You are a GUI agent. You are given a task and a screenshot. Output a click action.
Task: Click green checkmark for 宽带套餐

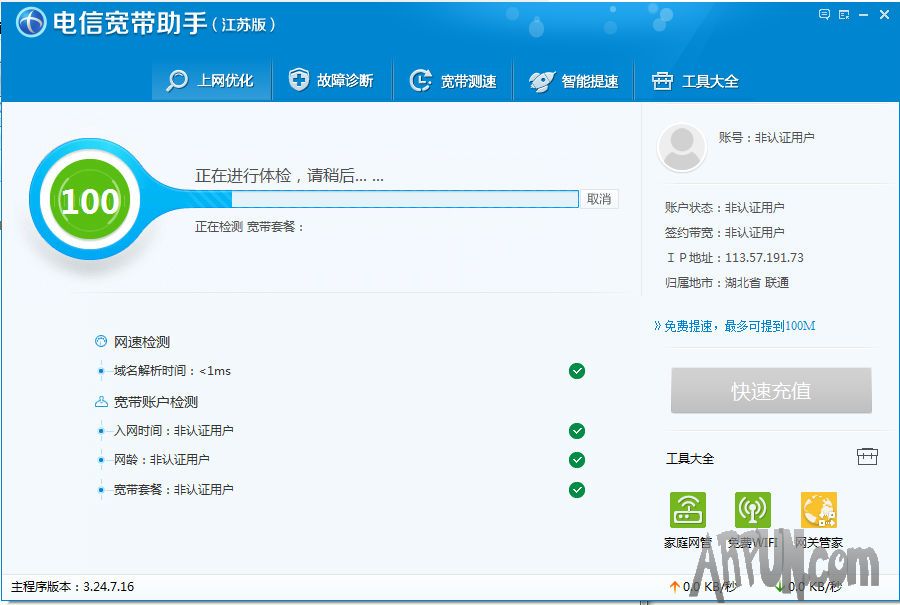tap(577, 490)
